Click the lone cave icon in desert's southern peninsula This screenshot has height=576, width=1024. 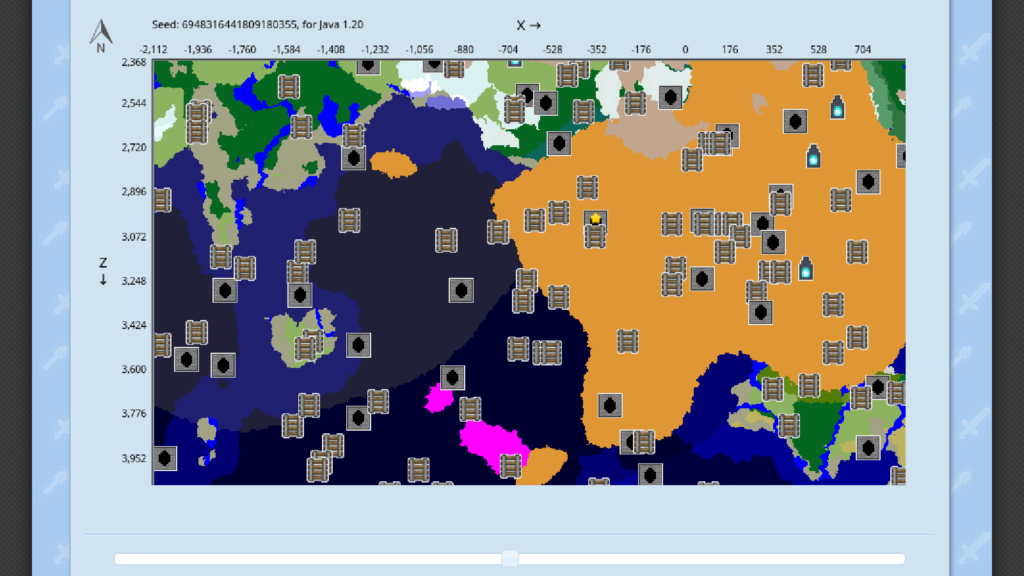[x=609, y=405]
